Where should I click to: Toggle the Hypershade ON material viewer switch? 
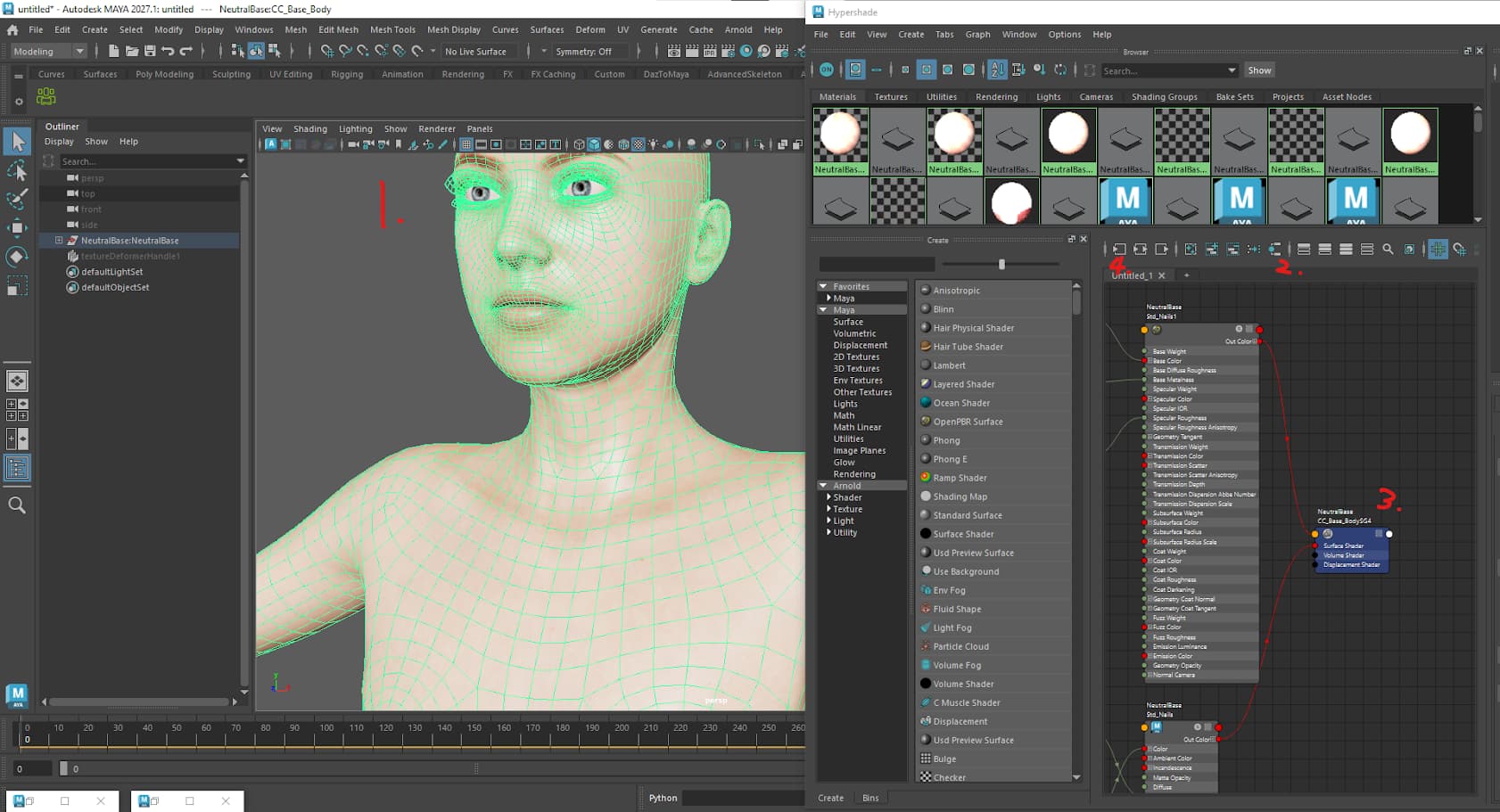click(827, 70)
